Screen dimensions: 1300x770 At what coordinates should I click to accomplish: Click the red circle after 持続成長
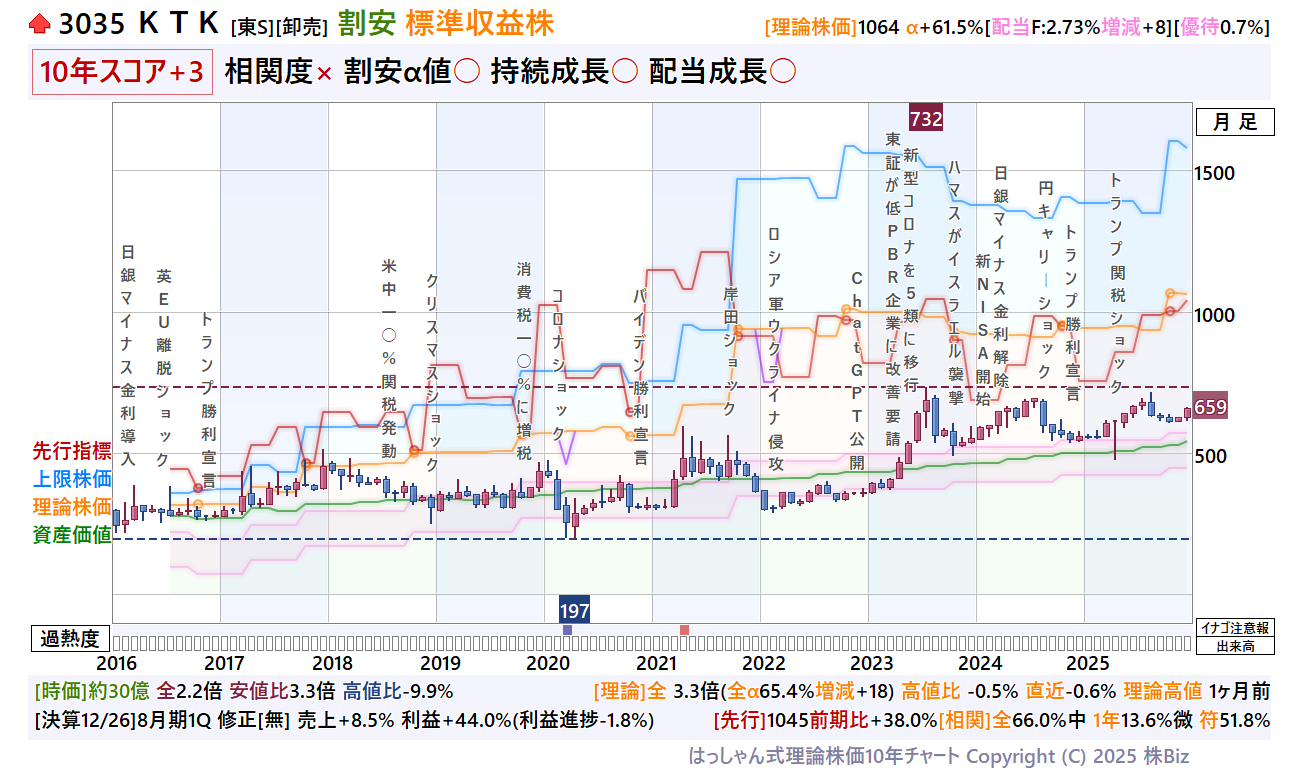624,73
